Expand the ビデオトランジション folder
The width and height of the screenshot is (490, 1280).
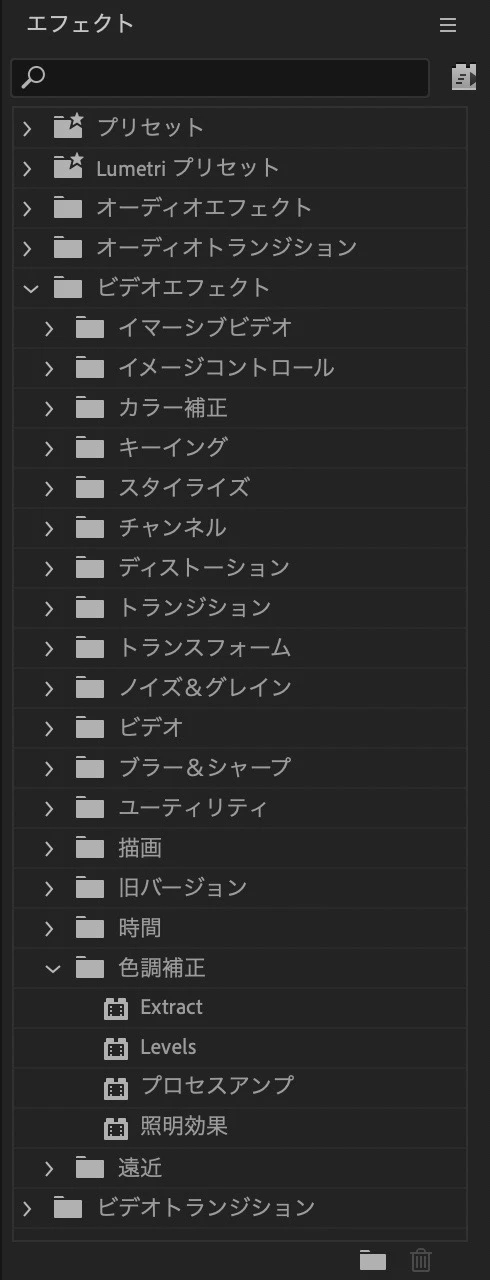pos(28,1208)
